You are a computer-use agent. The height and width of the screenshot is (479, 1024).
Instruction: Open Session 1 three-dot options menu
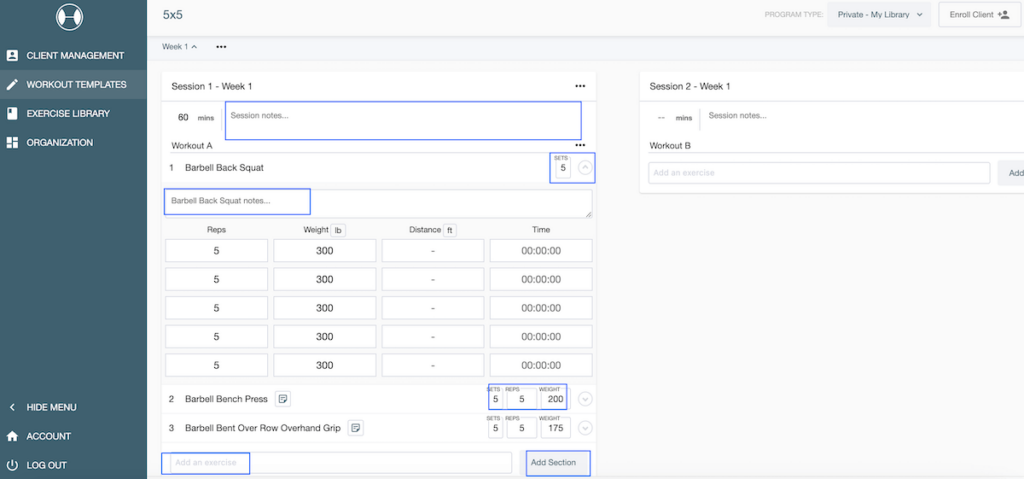pos(580,87)
